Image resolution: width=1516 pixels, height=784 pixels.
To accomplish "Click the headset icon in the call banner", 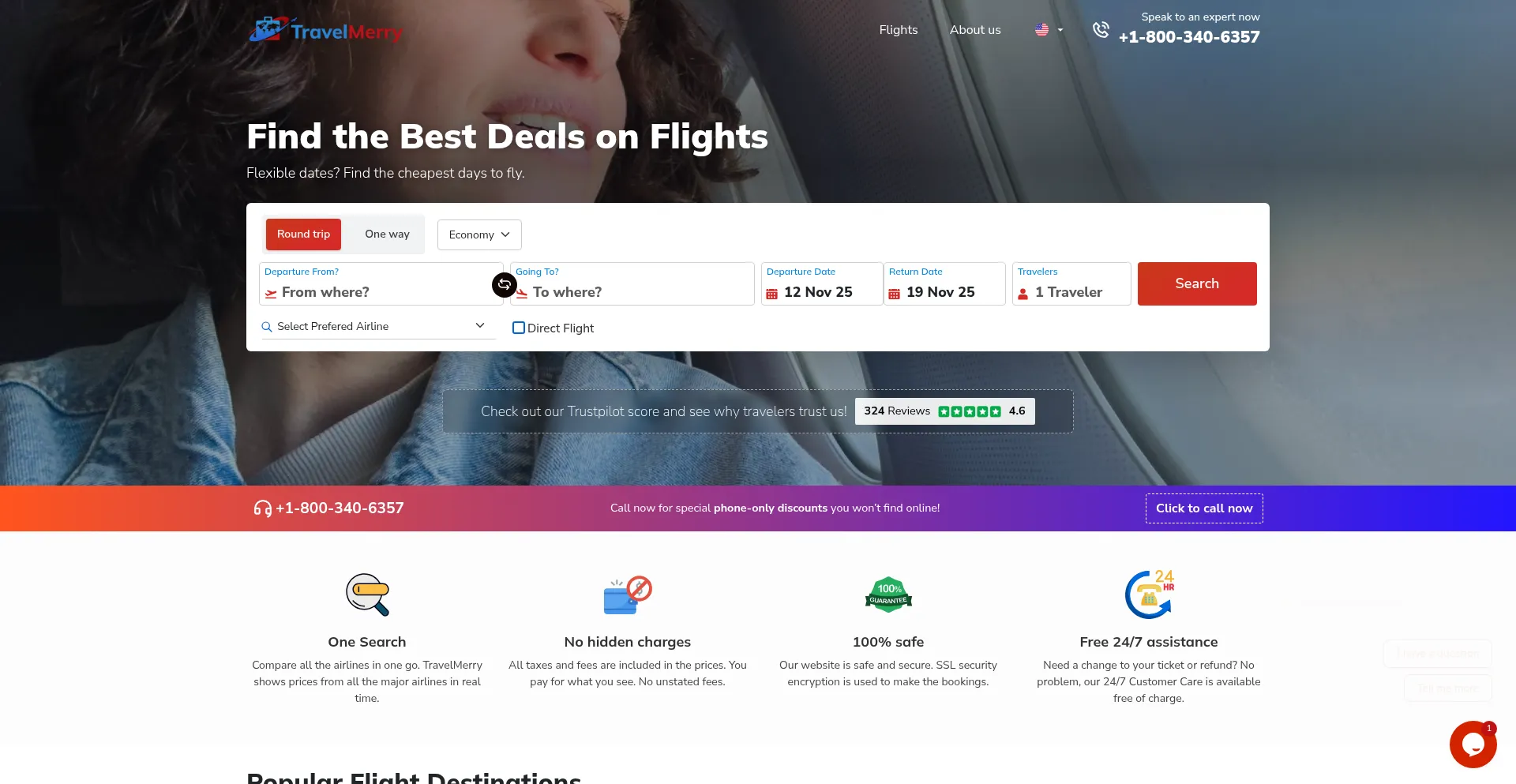I will point(262,508).
